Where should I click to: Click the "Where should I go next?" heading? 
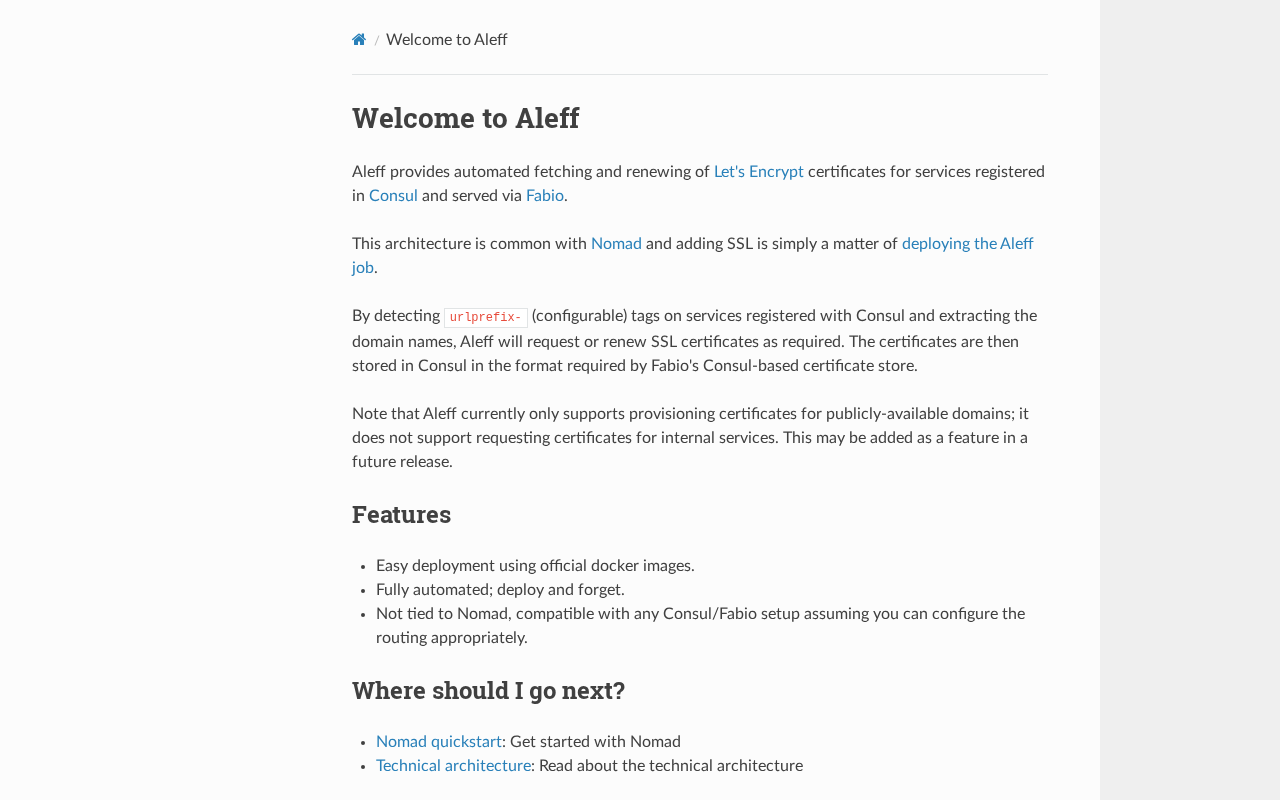tap(488, 690)
